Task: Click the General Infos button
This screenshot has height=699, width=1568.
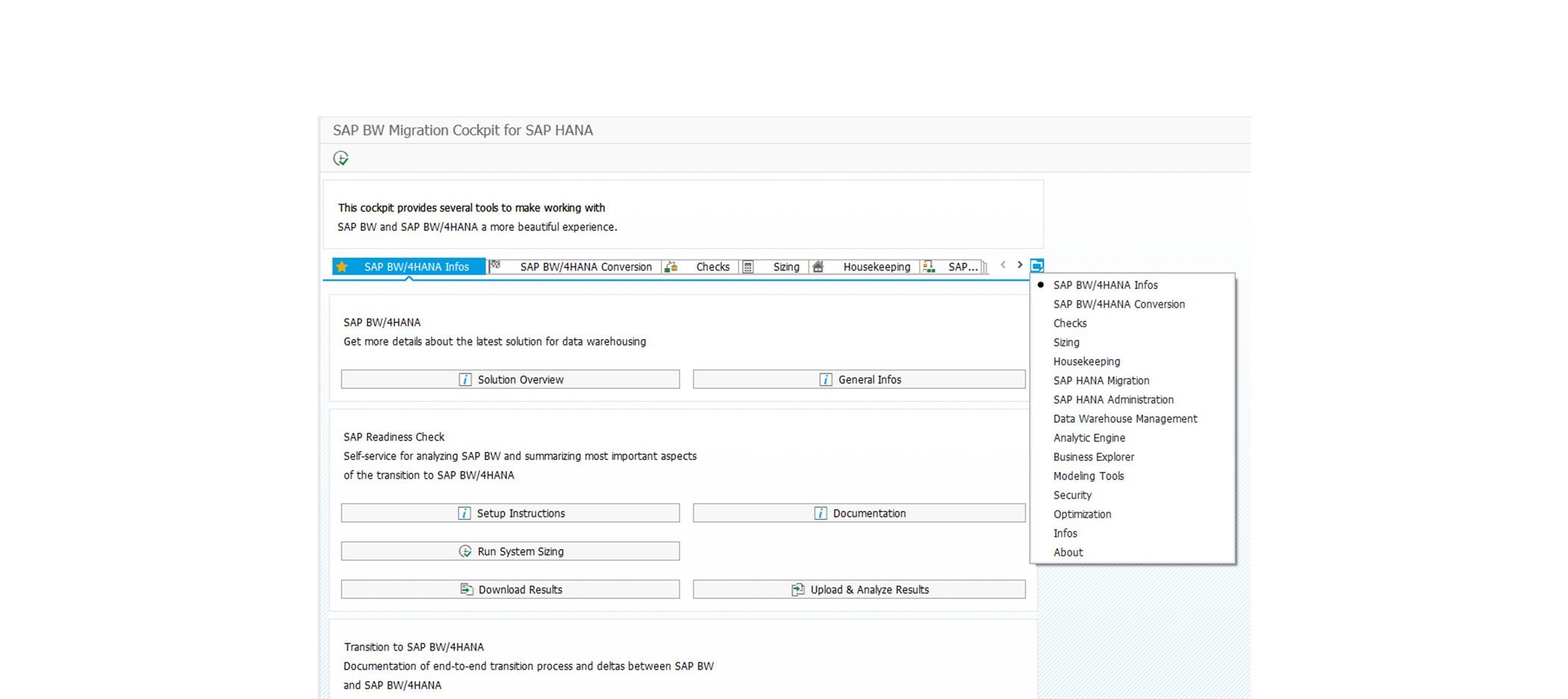Action: [x=859, y=379]
